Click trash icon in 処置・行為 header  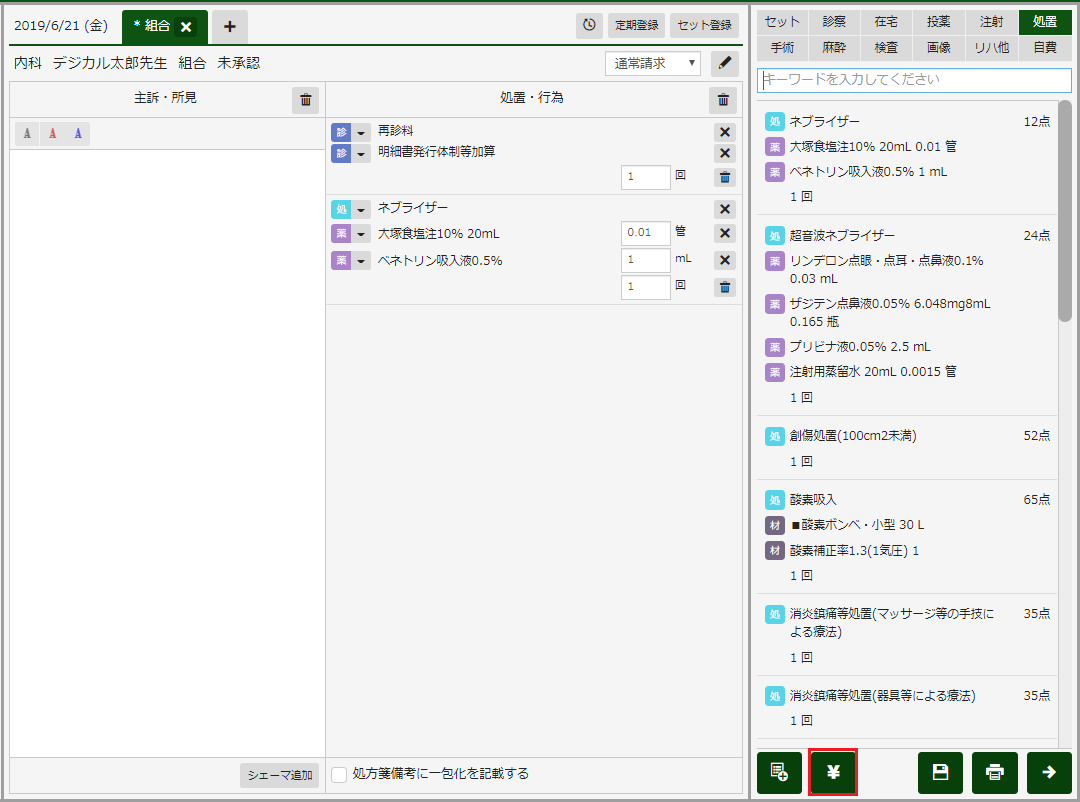(723, 100)
